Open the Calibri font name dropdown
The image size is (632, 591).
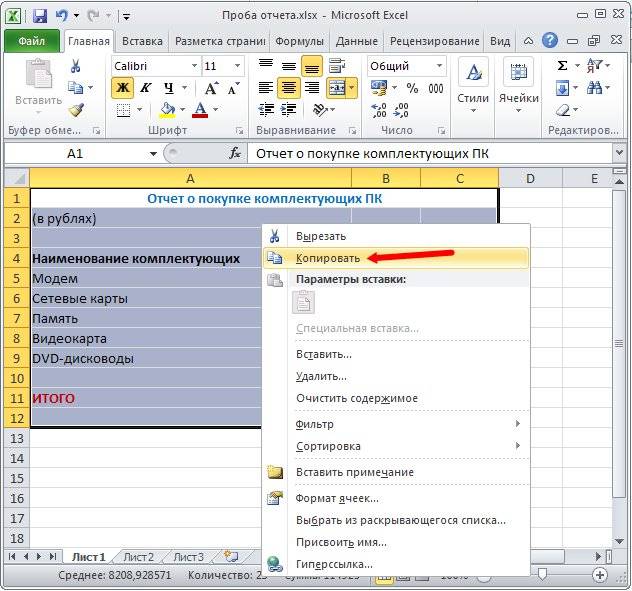tap(194, 66)
